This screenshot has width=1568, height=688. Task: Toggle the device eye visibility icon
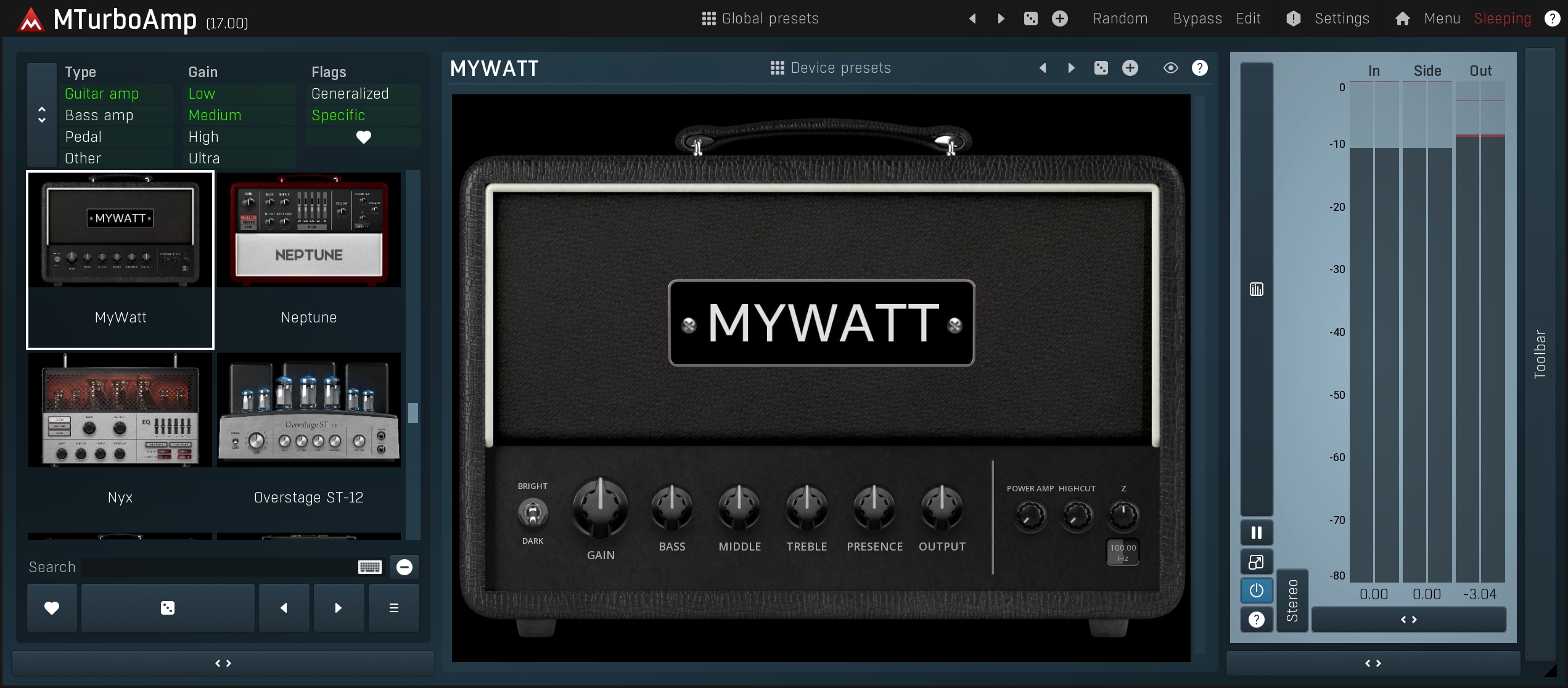(1170, 68)
